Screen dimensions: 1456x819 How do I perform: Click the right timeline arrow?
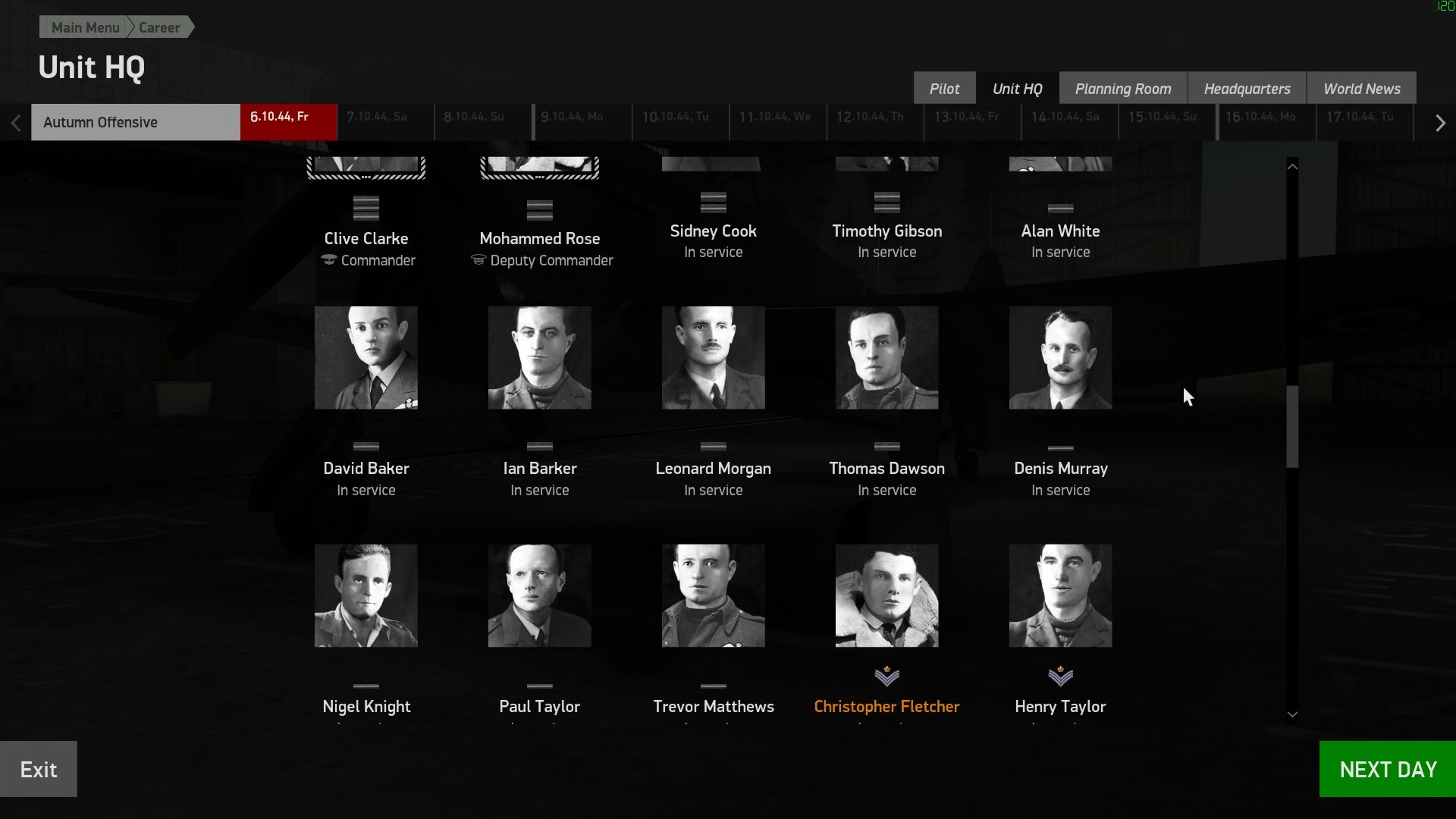(x=1439, y=123)
